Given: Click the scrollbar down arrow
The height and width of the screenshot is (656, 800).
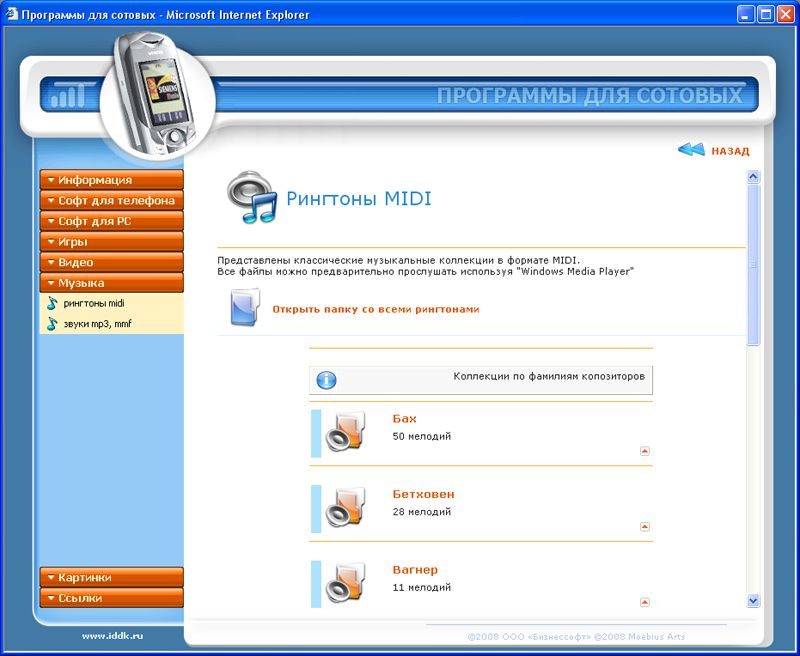Looking at the screenshot, I should [x=754, y=600].
